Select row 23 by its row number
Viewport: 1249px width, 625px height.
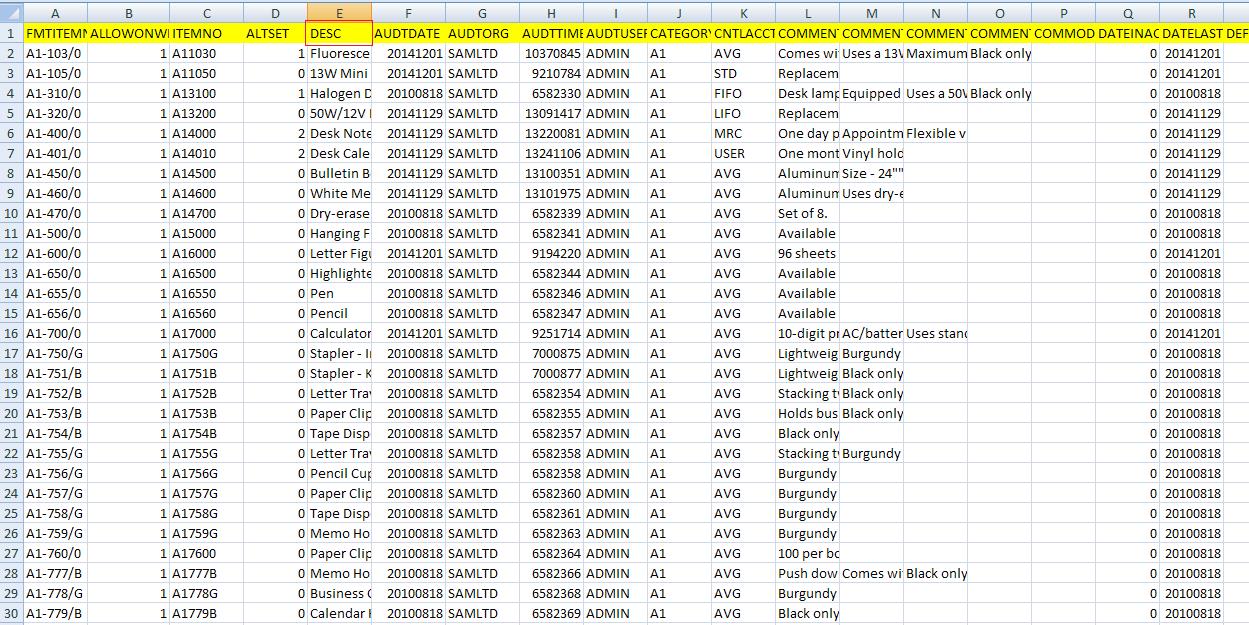click(11, 473)
